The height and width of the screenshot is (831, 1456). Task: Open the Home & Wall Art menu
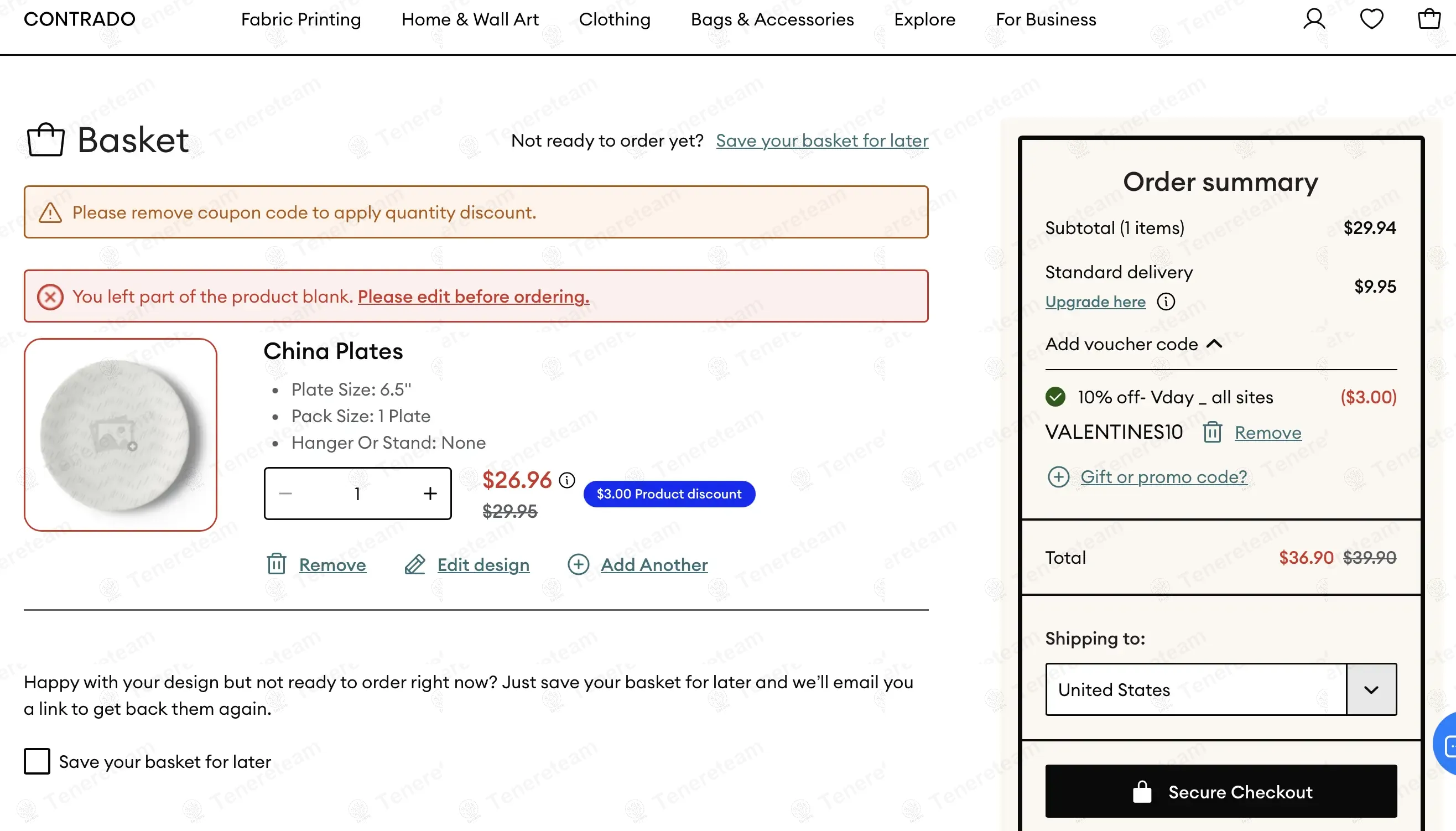coord(470,19)
